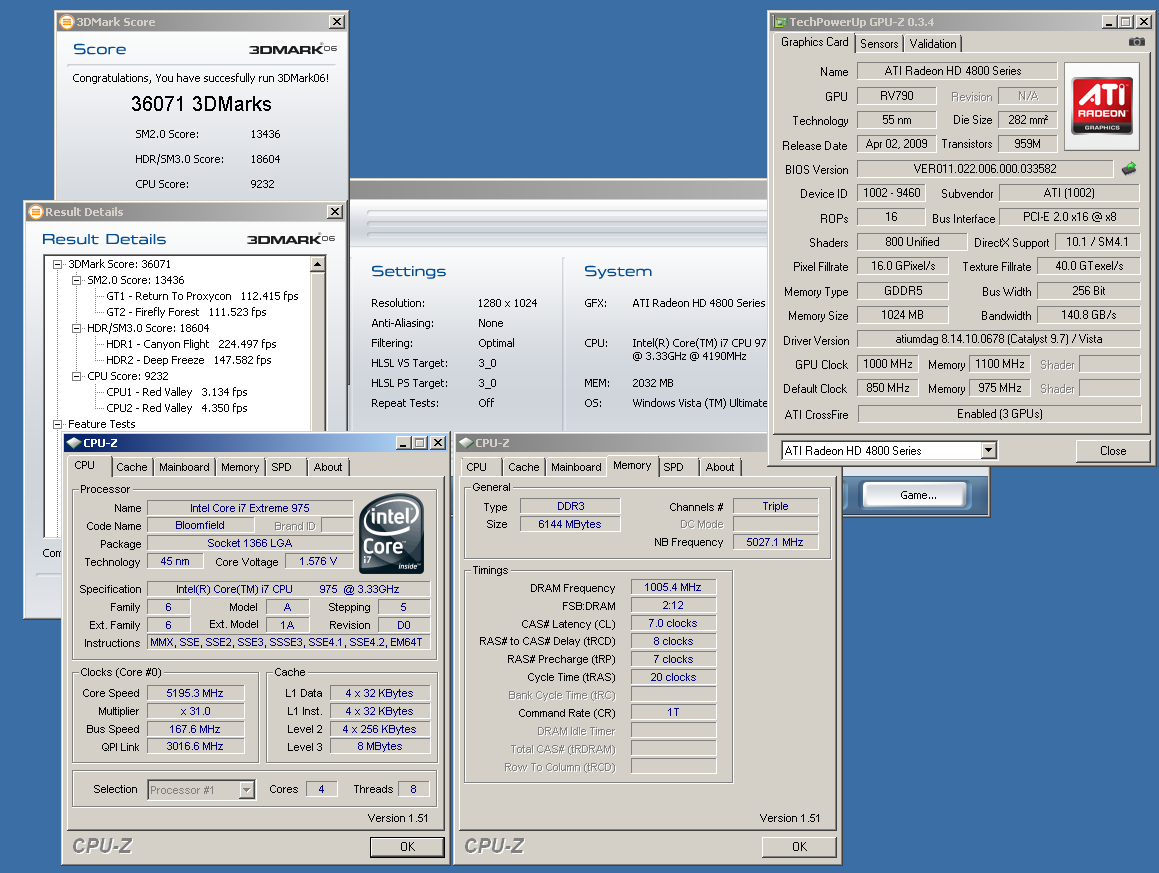This screenshot has width=1159, height=873.
Task: Click the GPU Clock 1000 MHz field
Action: point(888,364)
